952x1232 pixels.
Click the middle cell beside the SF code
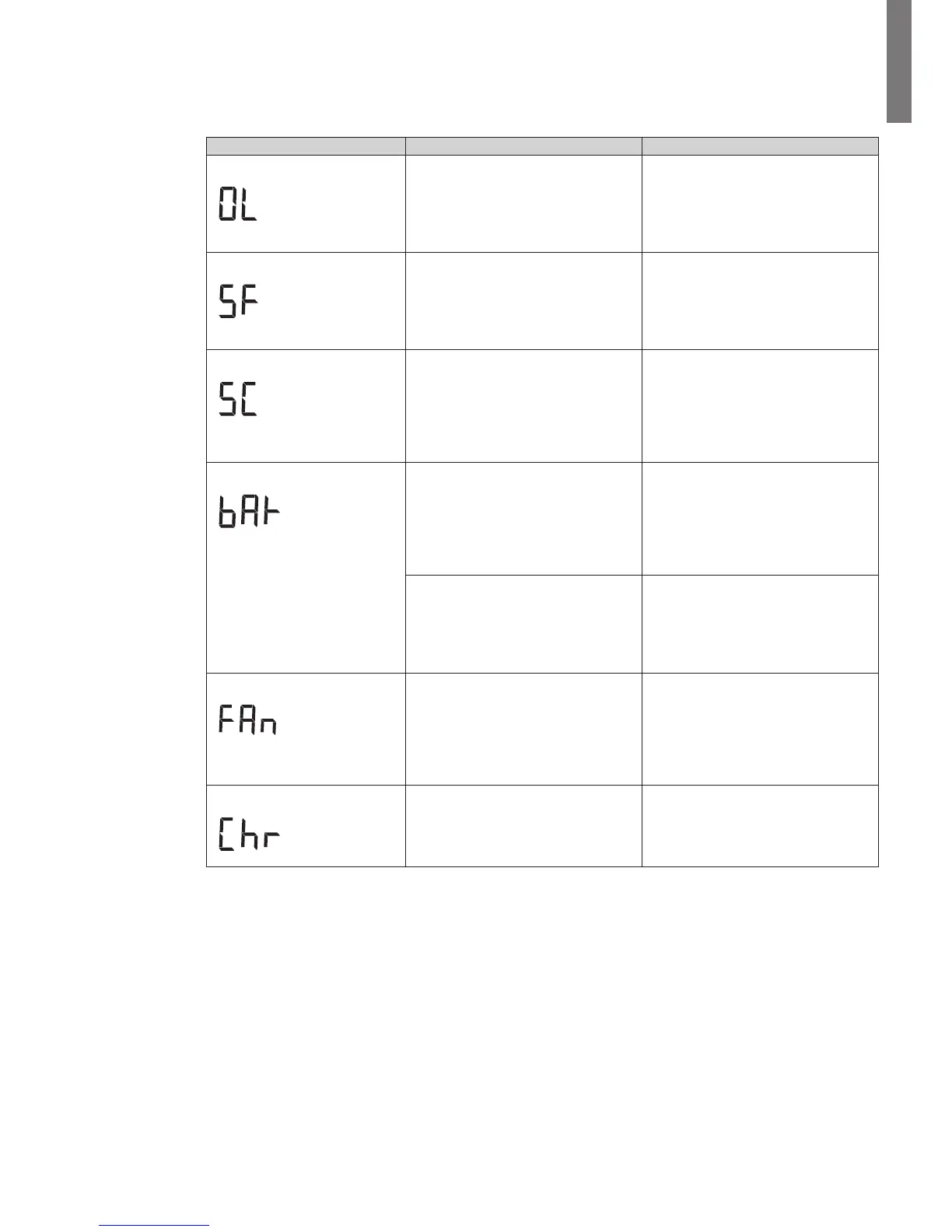523,301
